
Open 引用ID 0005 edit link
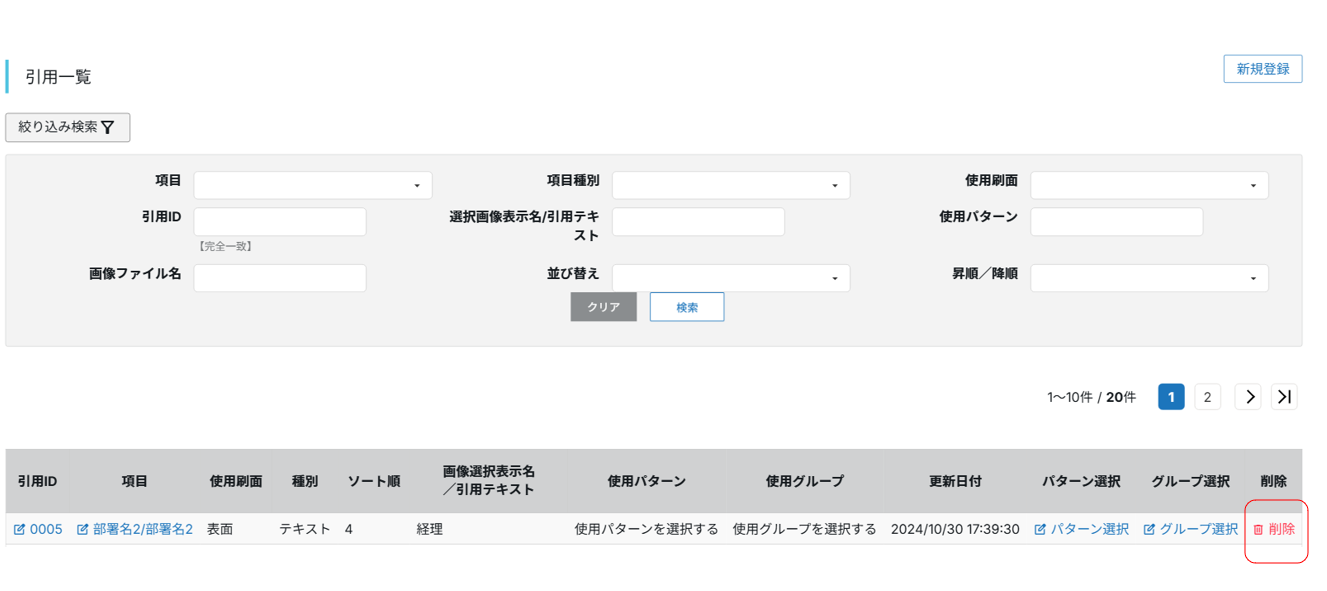[38, 529]
